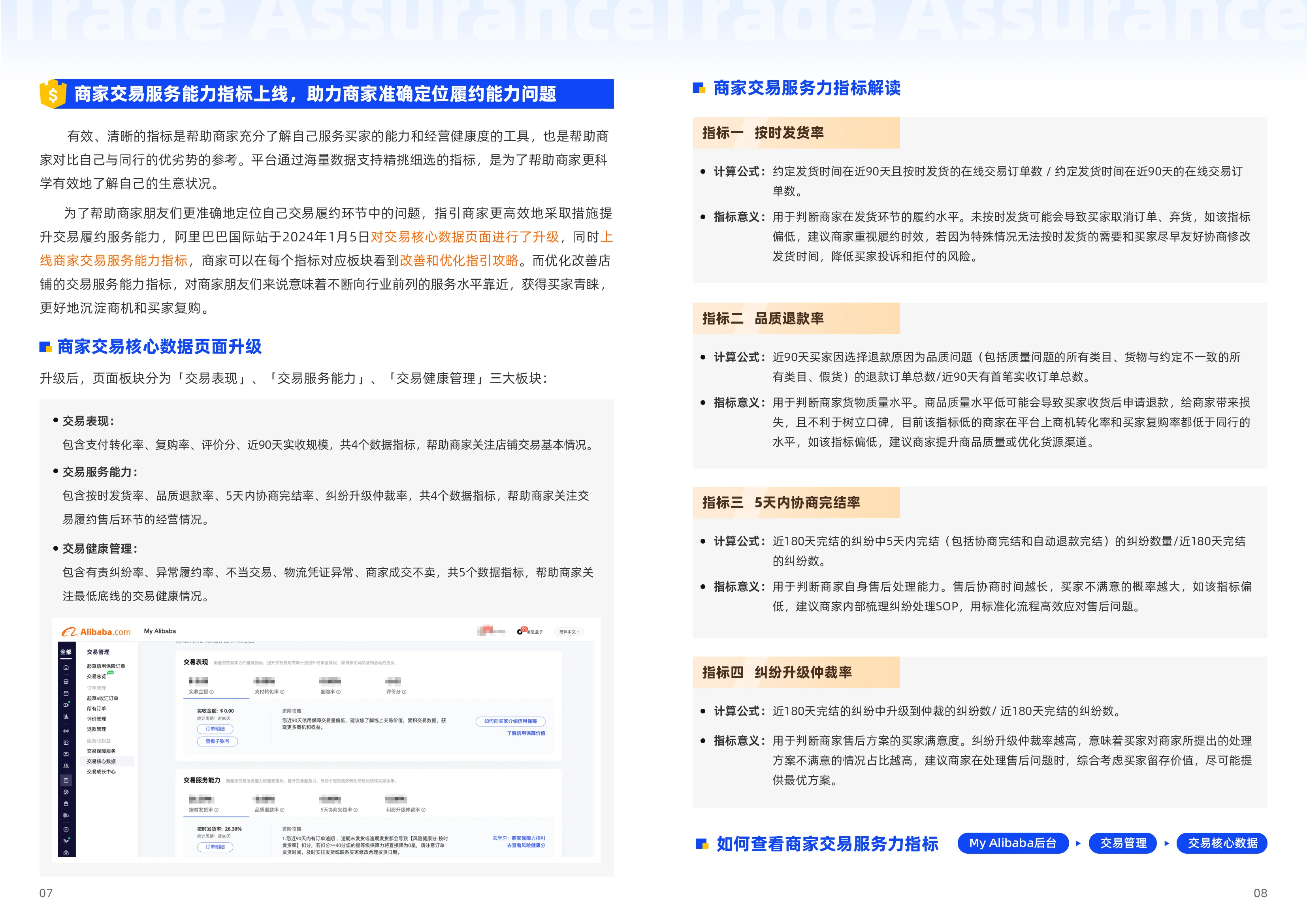Click help icon next to 评价分
This screenshot has width=1307, height=924.
pos(404,692)
